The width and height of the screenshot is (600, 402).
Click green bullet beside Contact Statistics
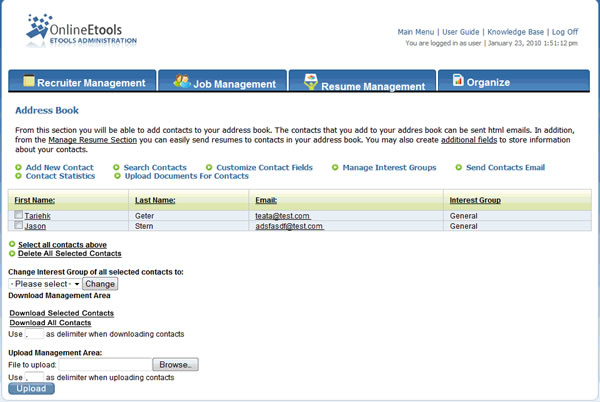click(x=19, y=177)
